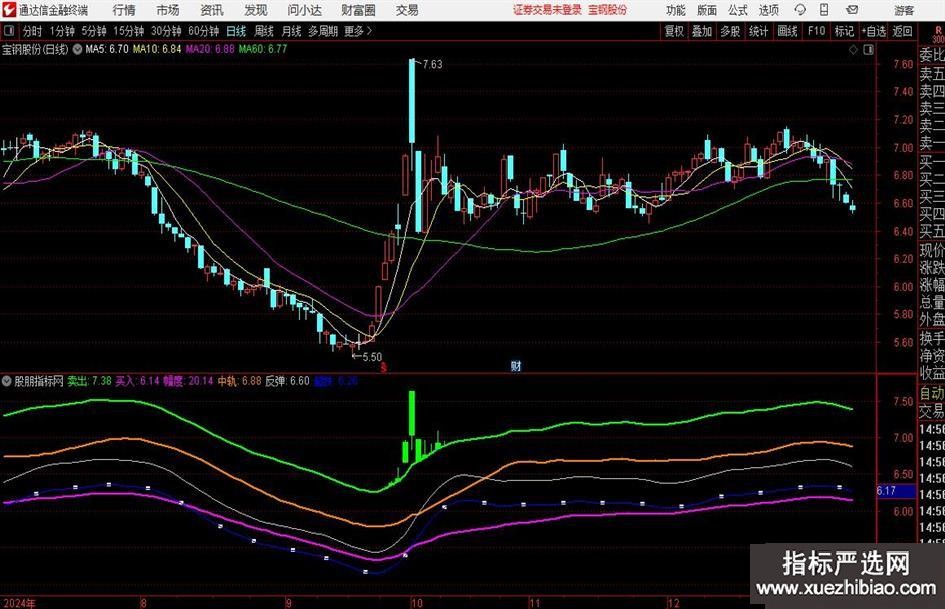This screenshot has height=609, width=945.
Task: Open the 版面 menu
Action: coord(706,10)
